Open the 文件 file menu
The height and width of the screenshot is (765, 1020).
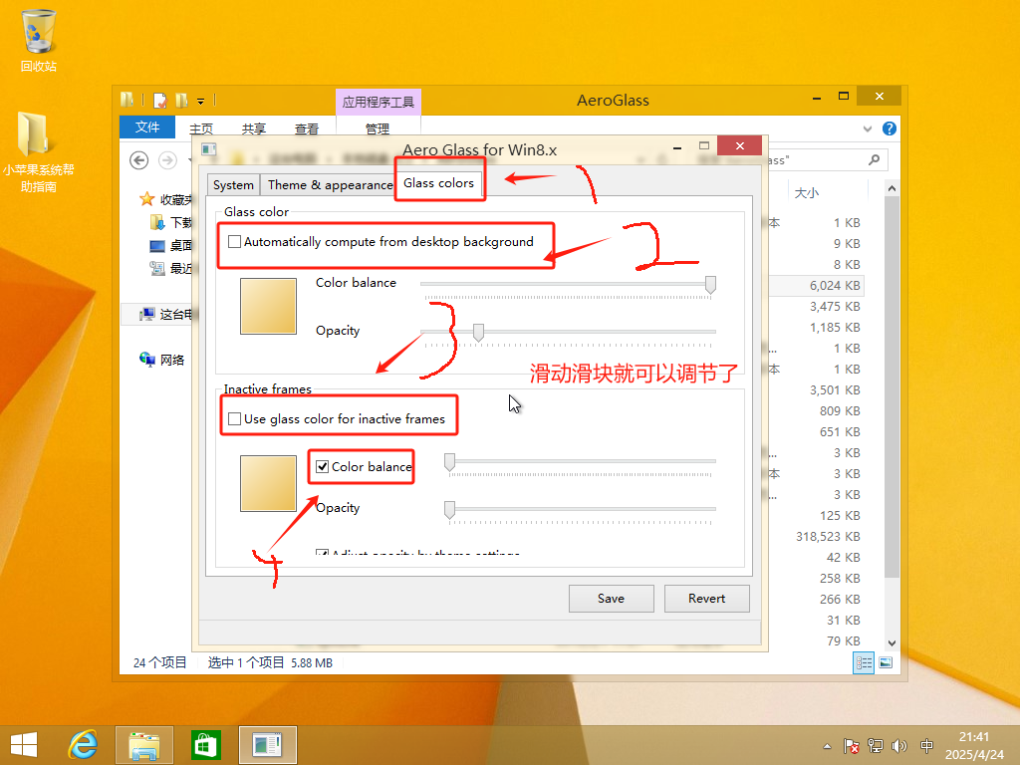(147, 127)
